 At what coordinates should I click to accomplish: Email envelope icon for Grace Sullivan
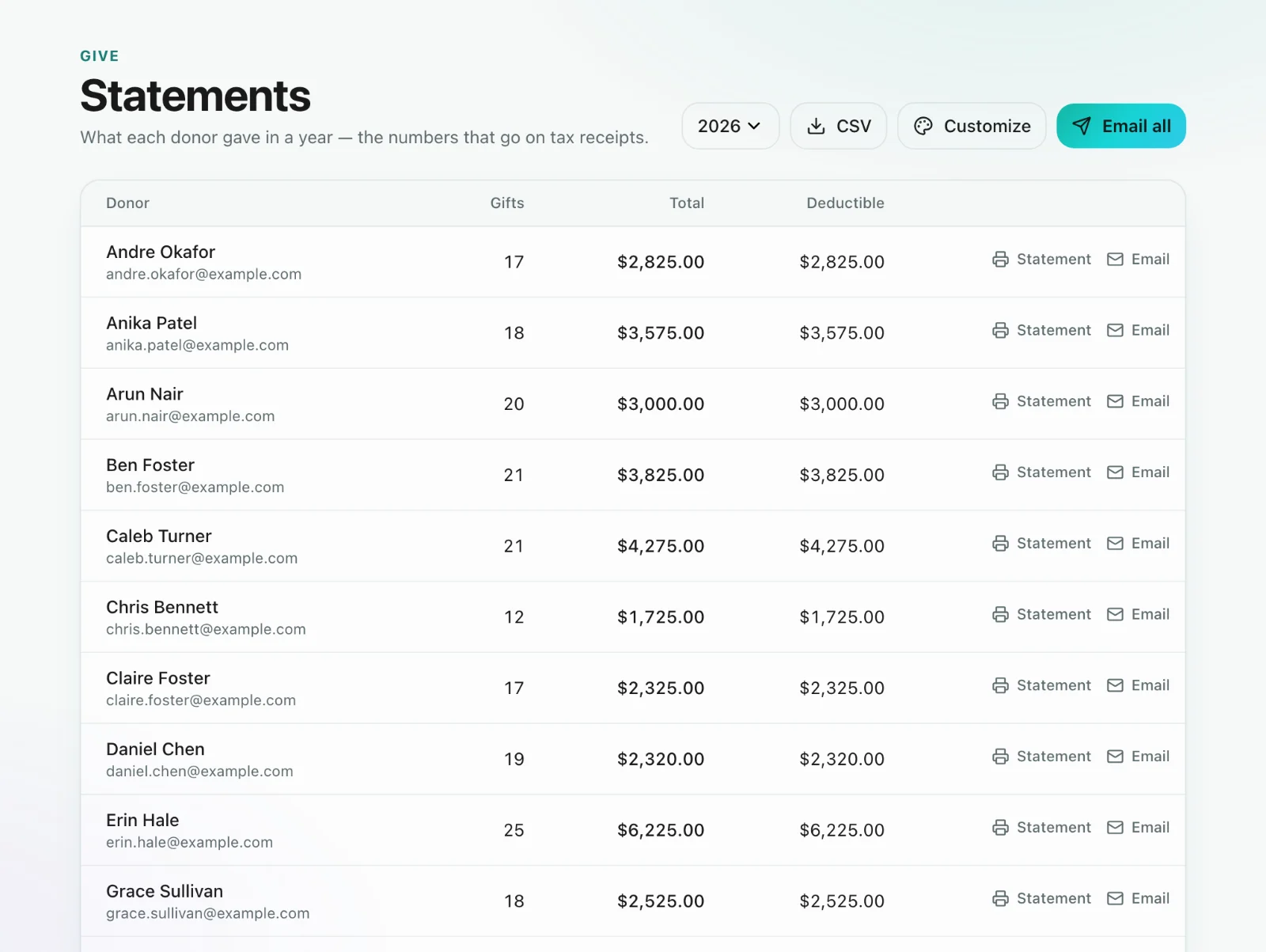(1115, 899)
